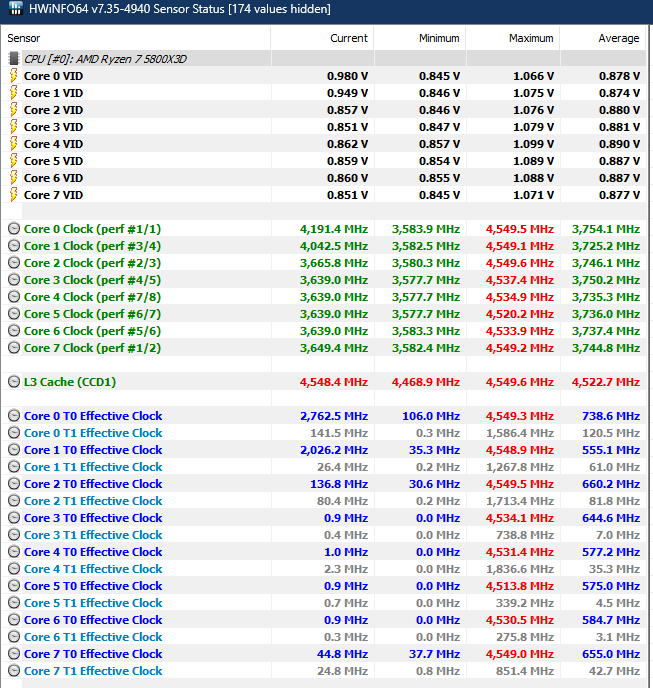Image resolution: width=653 pixels, height=688 pixels.
Task: Click the 4,468.9 MHz minimum L3 Cache value
Action: 426,382
